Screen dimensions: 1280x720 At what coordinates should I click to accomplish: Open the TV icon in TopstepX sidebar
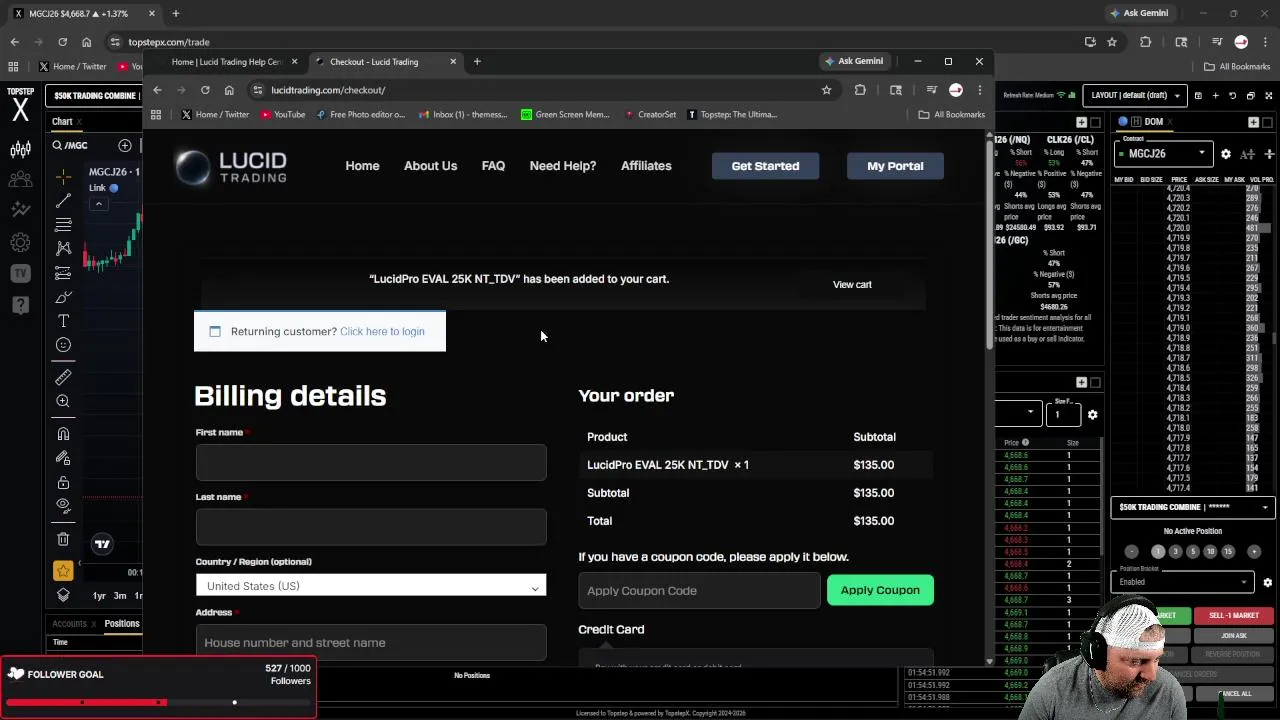pos(20,273)
